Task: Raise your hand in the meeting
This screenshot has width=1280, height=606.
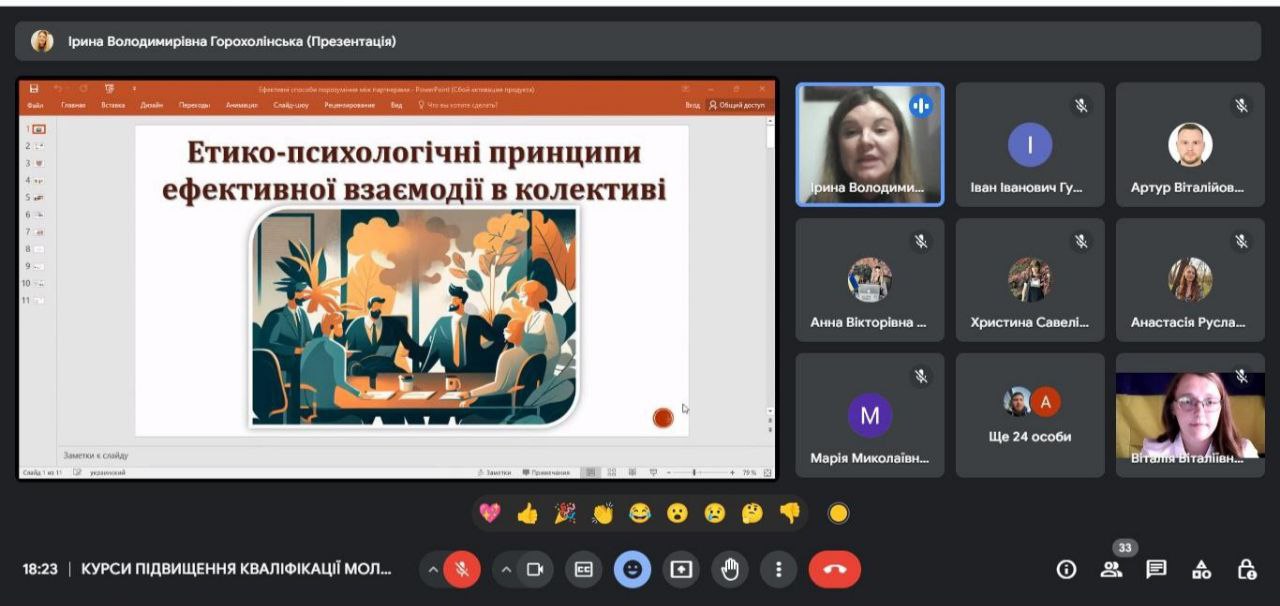Action: 730,568
